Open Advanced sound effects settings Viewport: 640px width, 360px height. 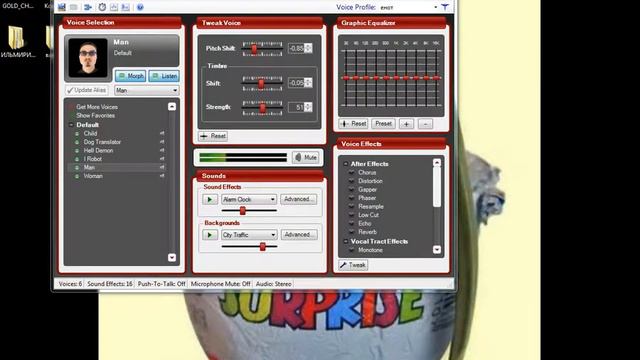point(299,200)
